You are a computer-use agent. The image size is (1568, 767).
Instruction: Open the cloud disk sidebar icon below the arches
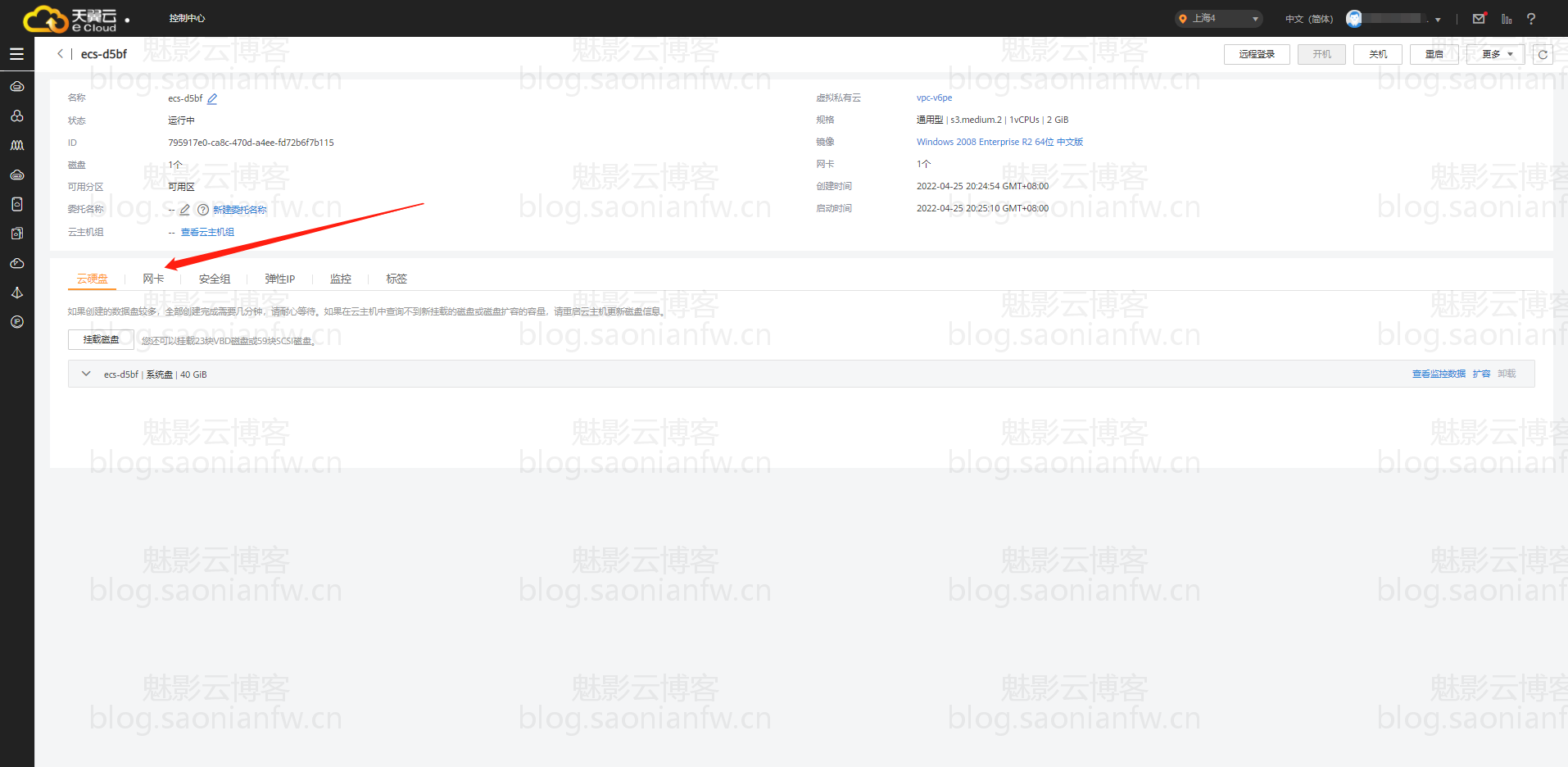coord(16,175)
